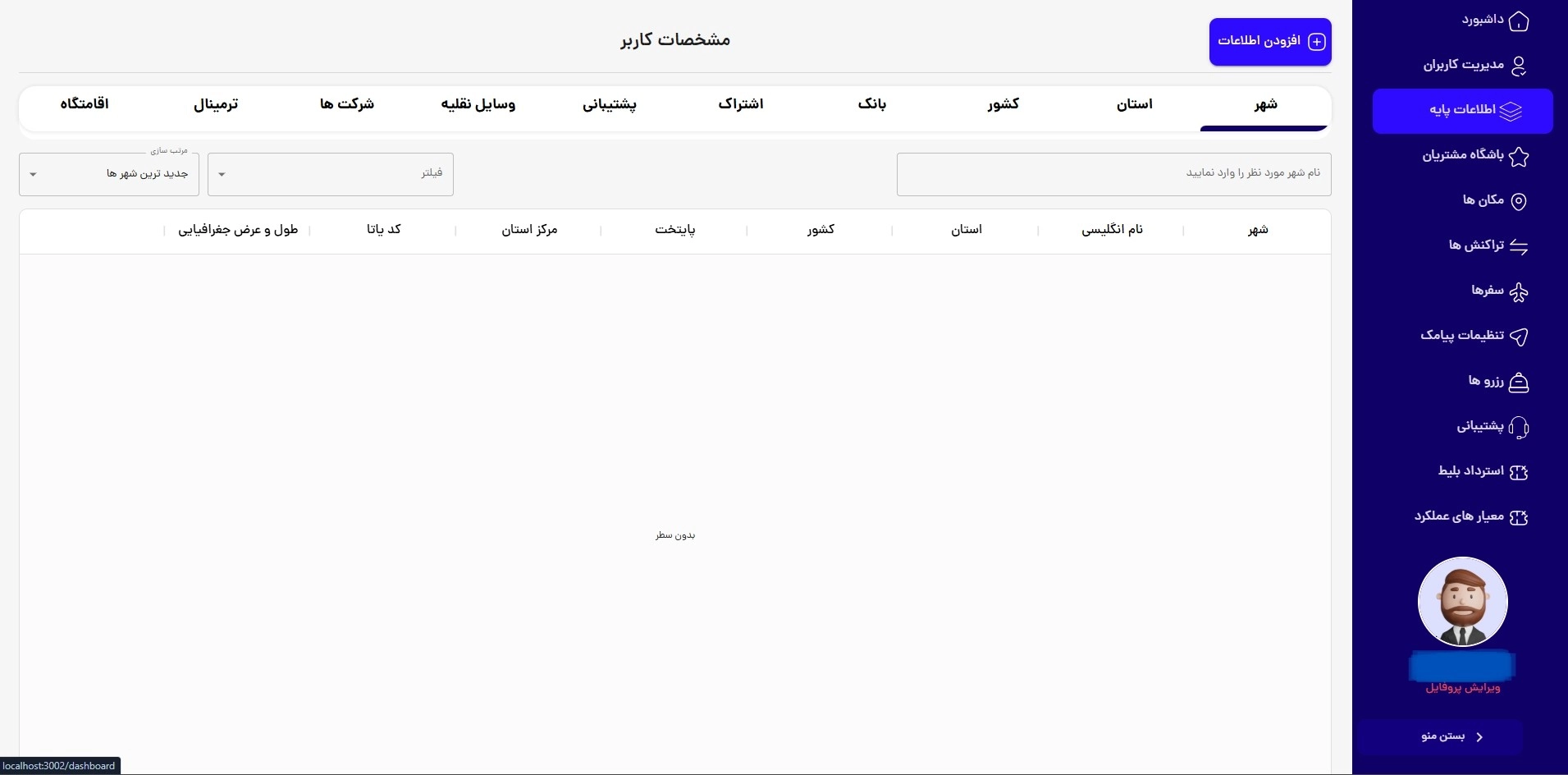
Task: Open باشگاه مشتریان star icon
Action: [1520, 158]
